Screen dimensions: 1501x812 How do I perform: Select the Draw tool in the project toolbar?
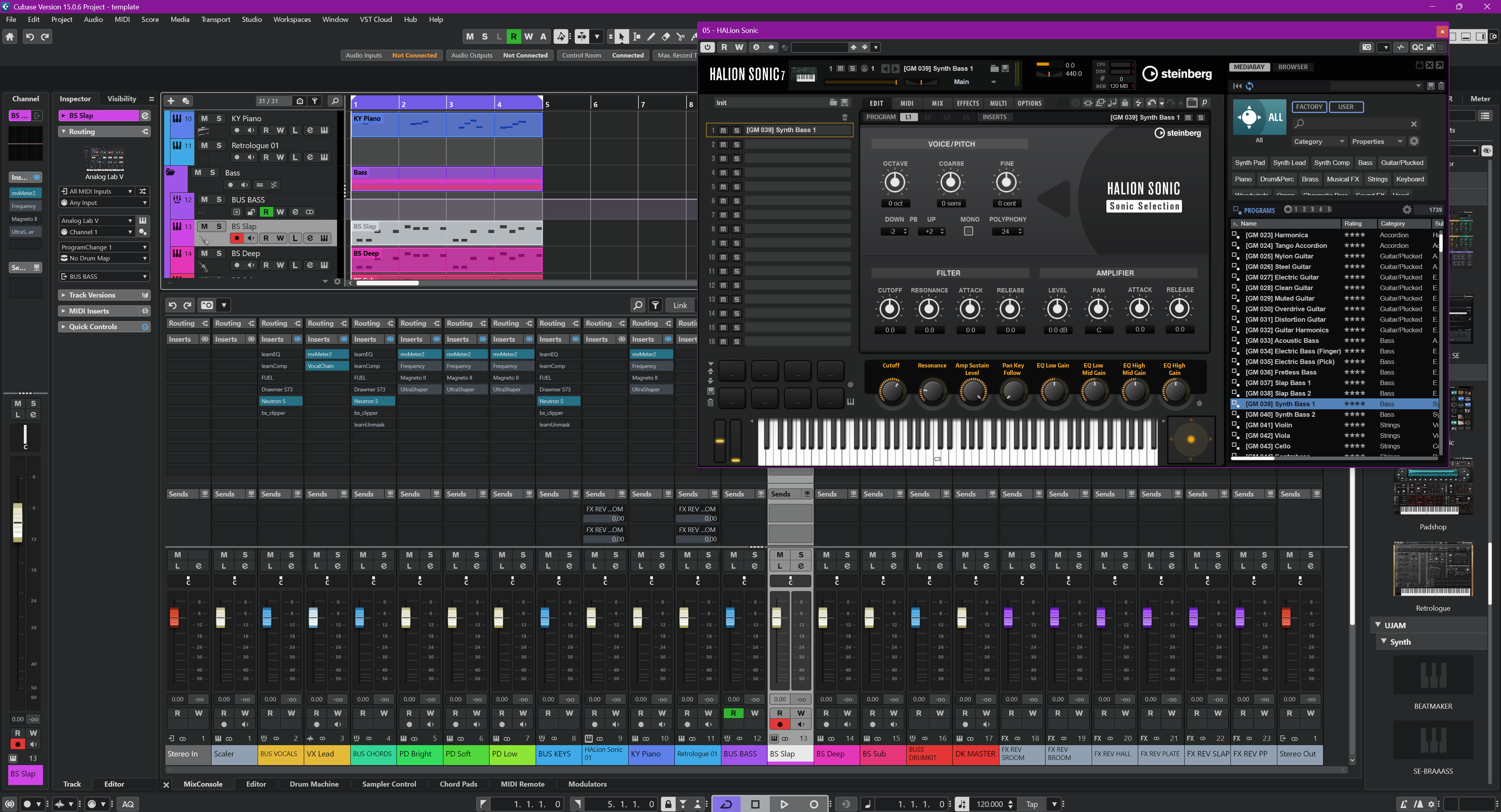pyautogui.click(x=651, y=36)
